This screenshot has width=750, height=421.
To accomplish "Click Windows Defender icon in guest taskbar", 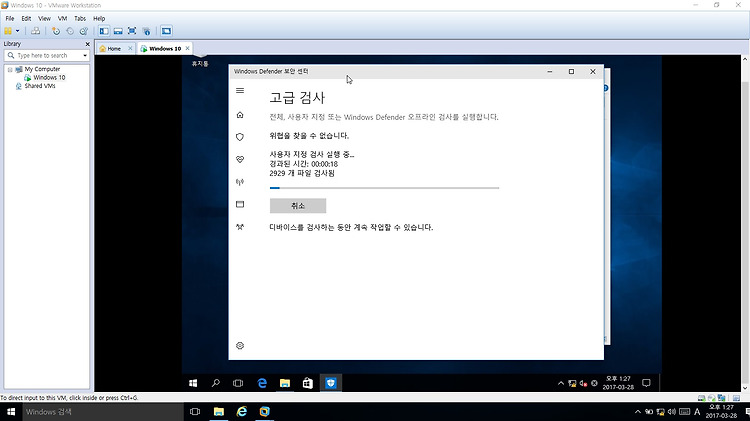I will 331,383.
